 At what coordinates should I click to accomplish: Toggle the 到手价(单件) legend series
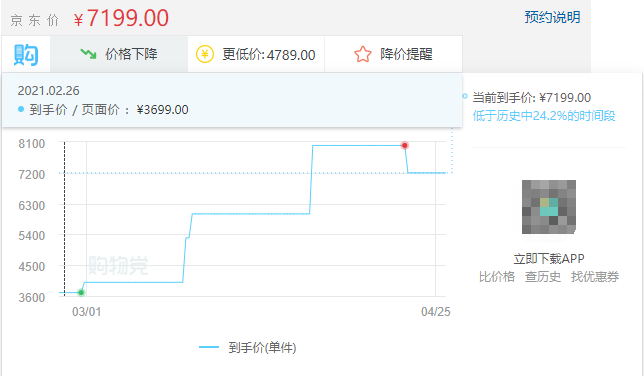[248, 348]
